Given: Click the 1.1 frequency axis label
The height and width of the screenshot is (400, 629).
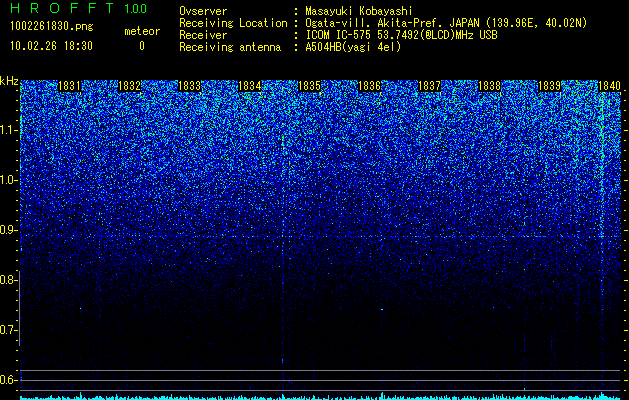Looking at the screenshot, I should 8,130.
